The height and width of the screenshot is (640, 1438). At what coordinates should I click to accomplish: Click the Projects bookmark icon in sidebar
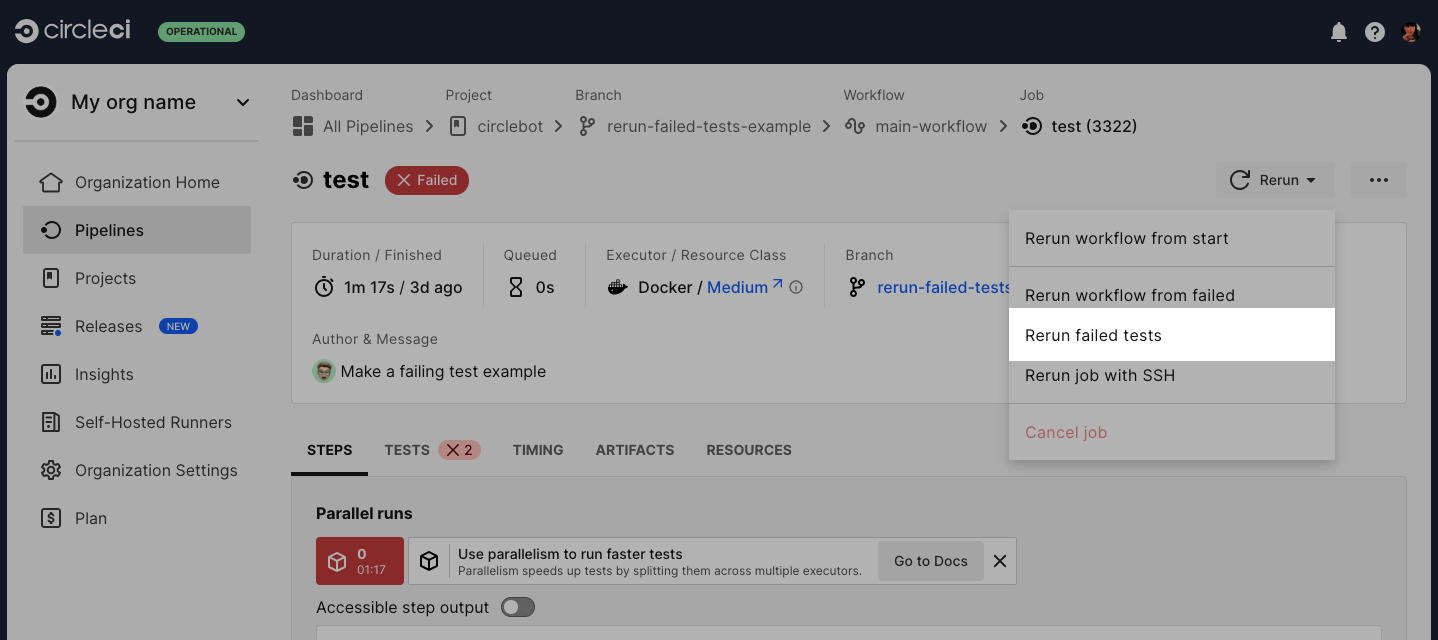(51, 278)
